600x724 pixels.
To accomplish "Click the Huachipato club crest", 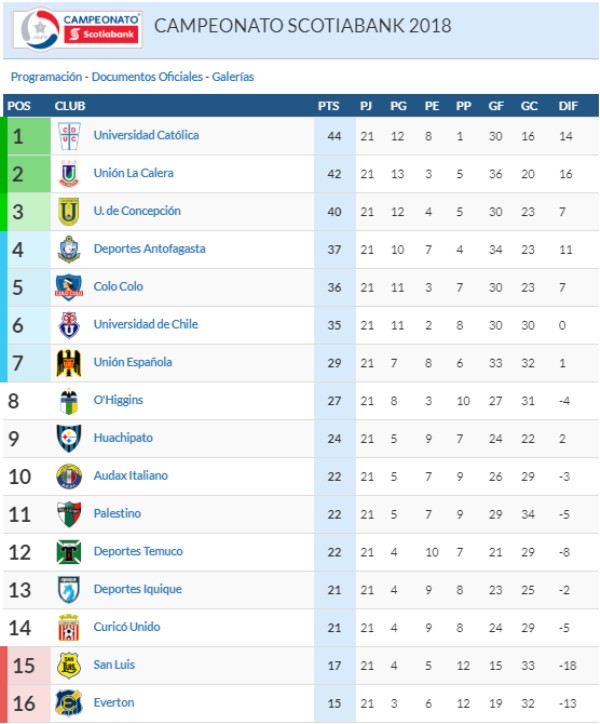I will click(x=69, y=438).
